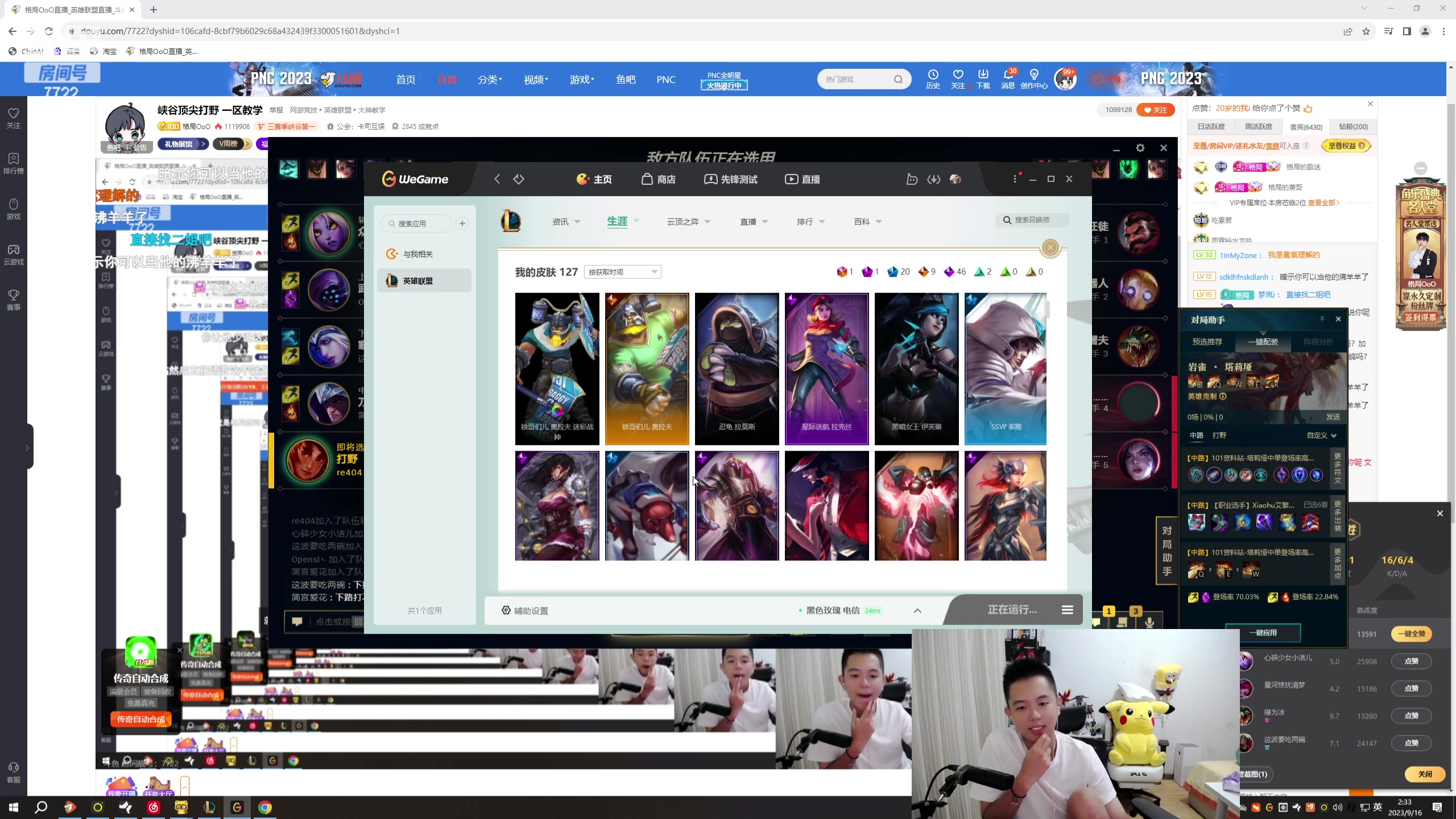Click Douyu 首页 navigation link
This screenshot has width=1456, height=819.
pos(406,80)
